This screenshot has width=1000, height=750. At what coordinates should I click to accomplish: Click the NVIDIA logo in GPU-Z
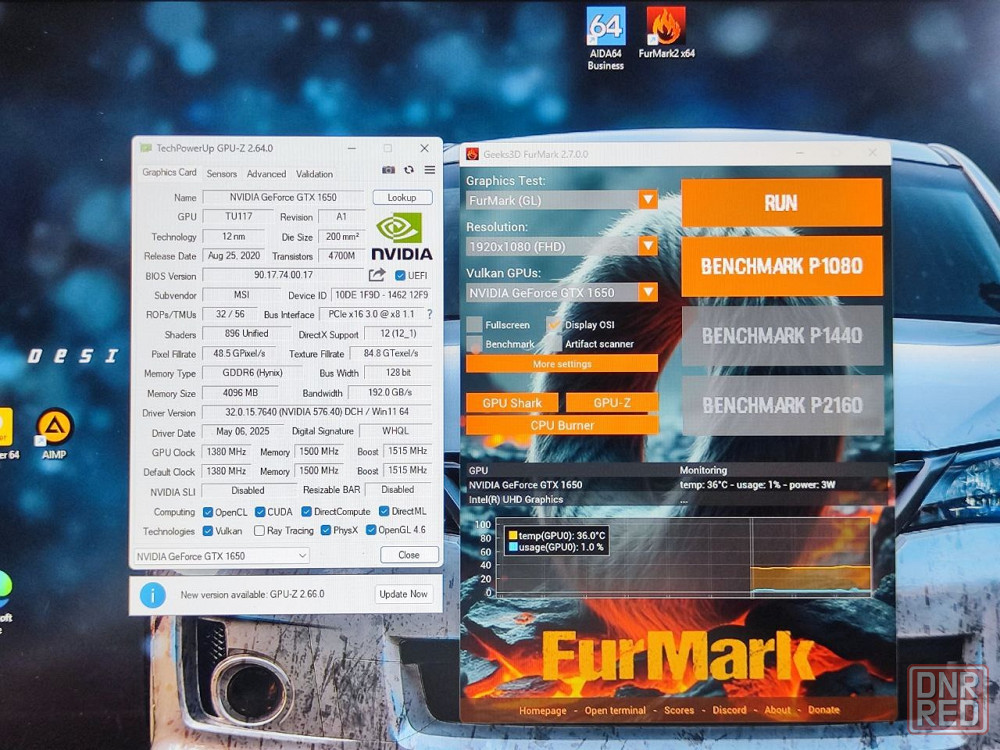[402, 236]
